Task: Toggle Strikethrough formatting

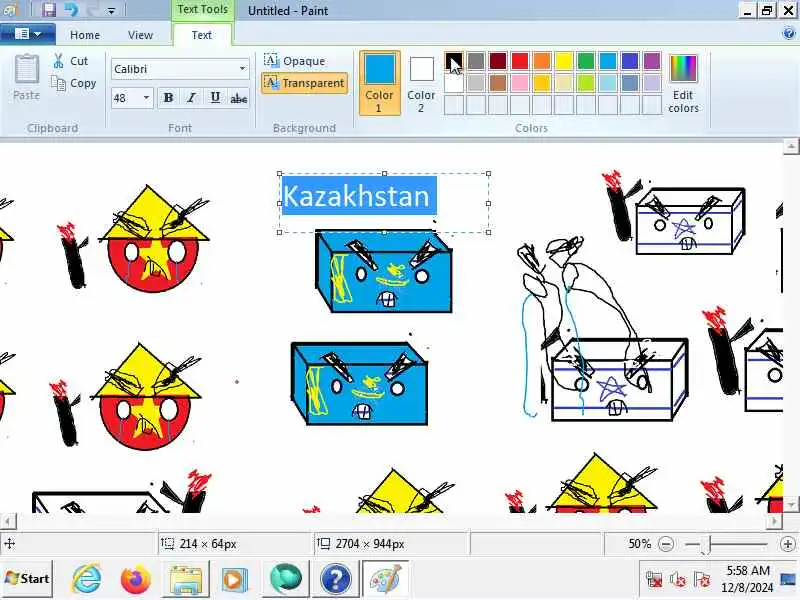Action: point(239,97)
